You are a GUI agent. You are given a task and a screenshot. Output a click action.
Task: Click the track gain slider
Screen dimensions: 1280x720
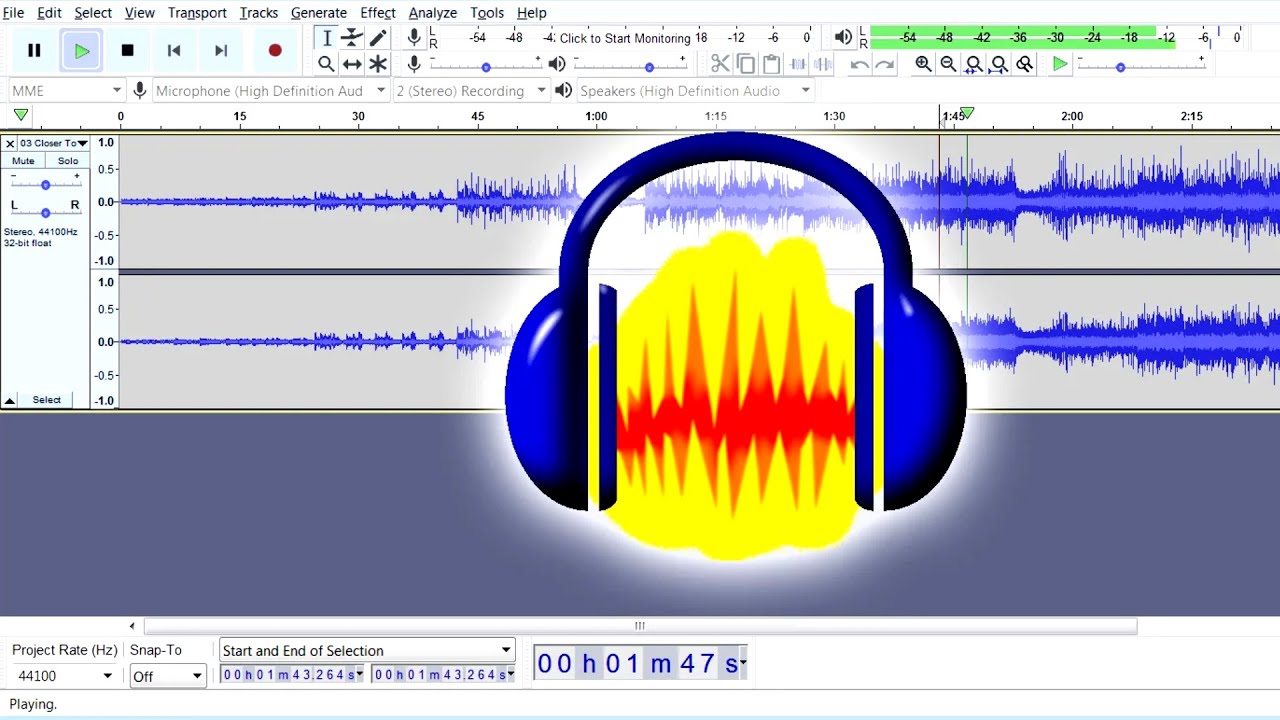coord(45,184)
